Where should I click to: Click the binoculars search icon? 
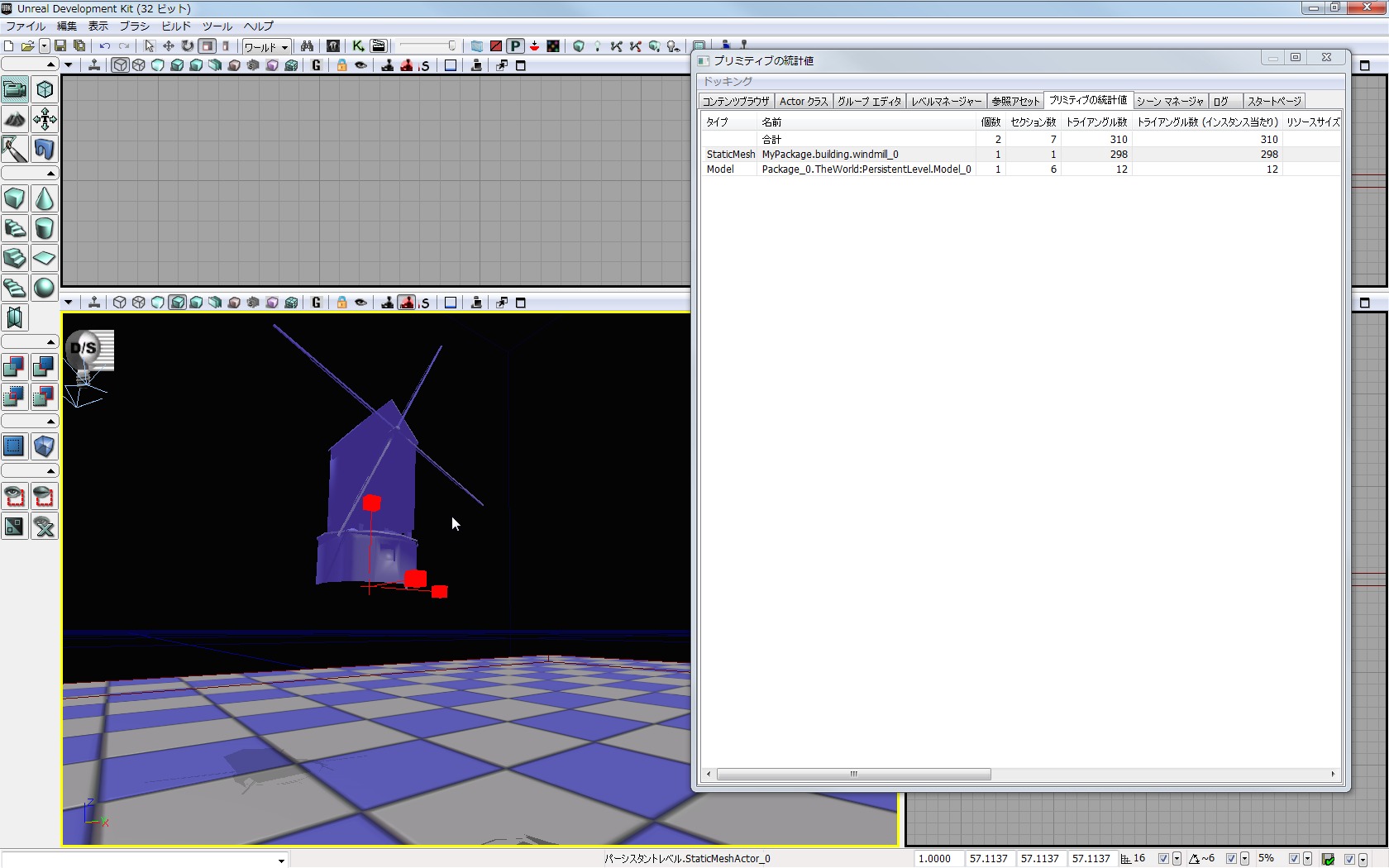307,46
